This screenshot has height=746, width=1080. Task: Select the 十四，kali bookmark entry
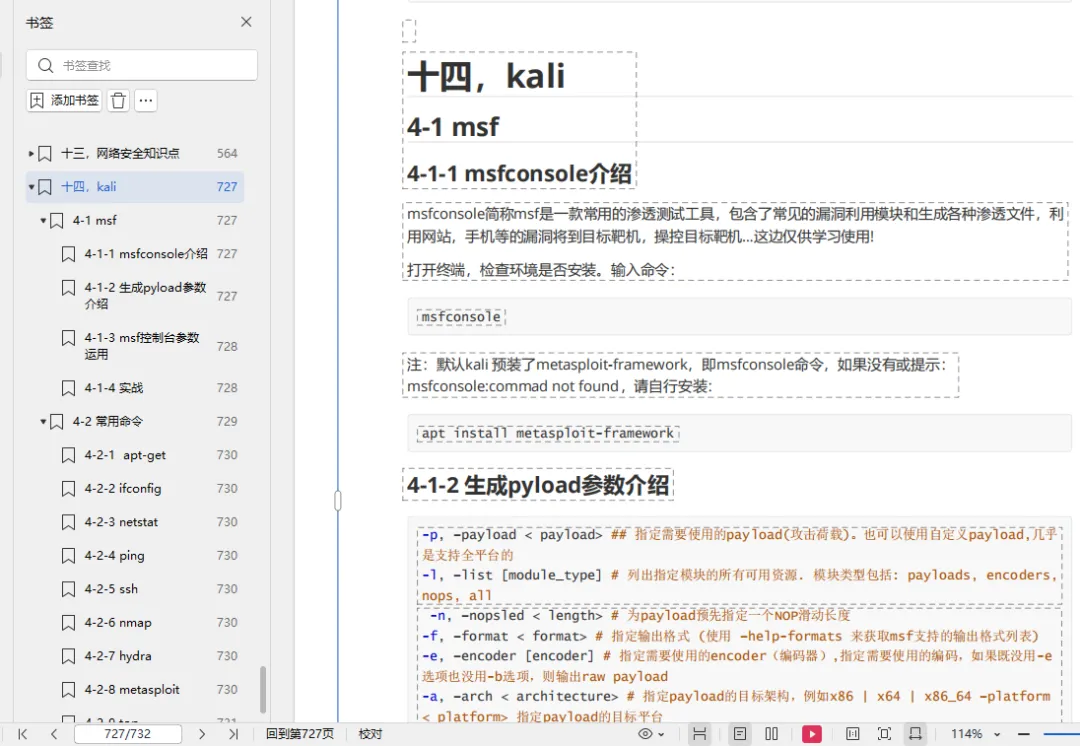click(x=135, y=187)
